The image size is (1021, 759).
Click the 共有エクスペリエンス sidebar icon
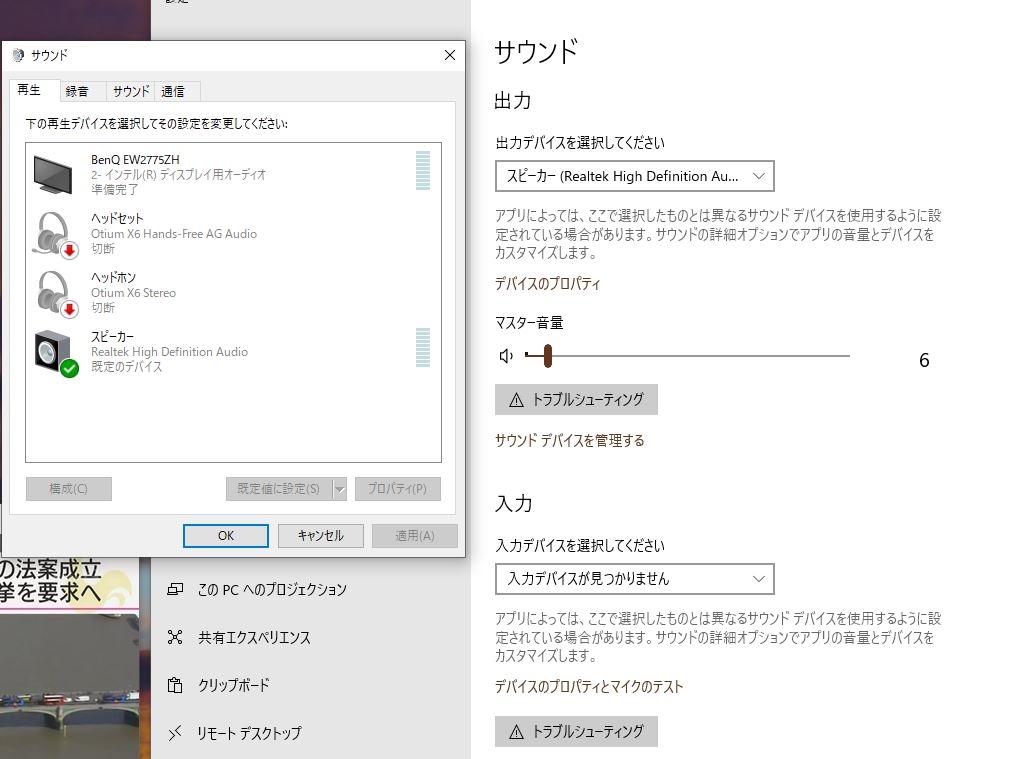(175, 637)
